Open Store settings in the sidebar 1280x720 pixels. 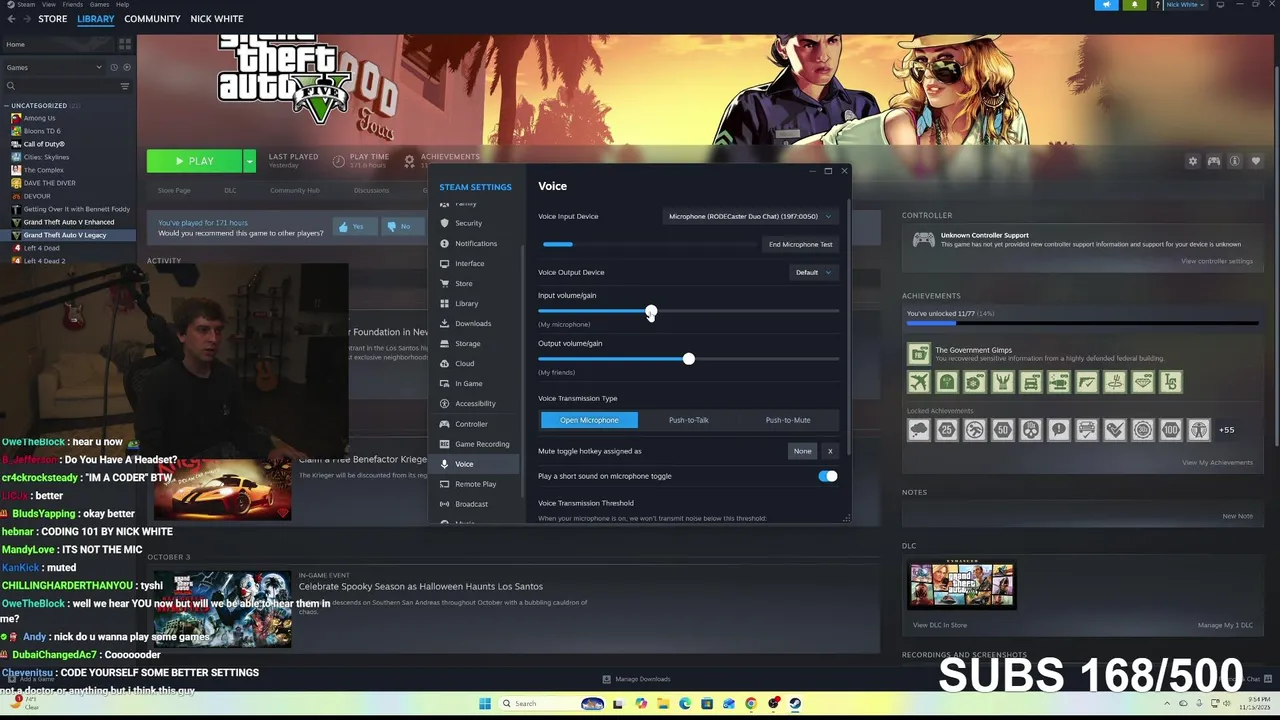(x=463, y=283)
